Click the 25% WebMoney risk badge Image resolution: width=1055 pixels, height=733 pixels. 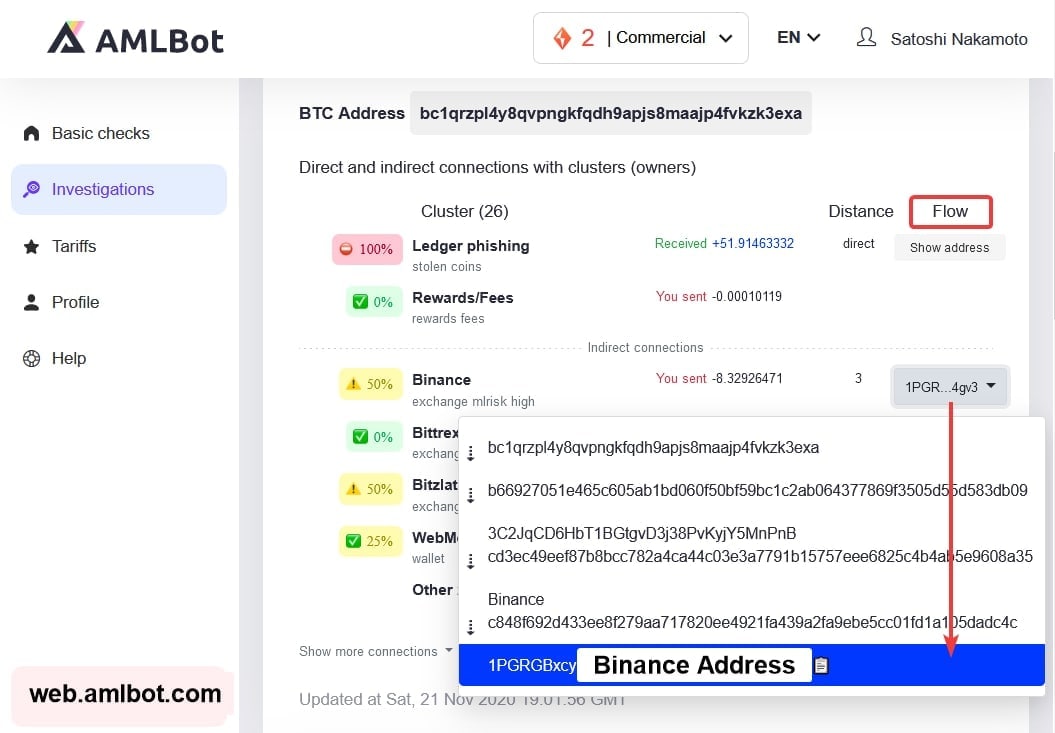coord(370,541)
